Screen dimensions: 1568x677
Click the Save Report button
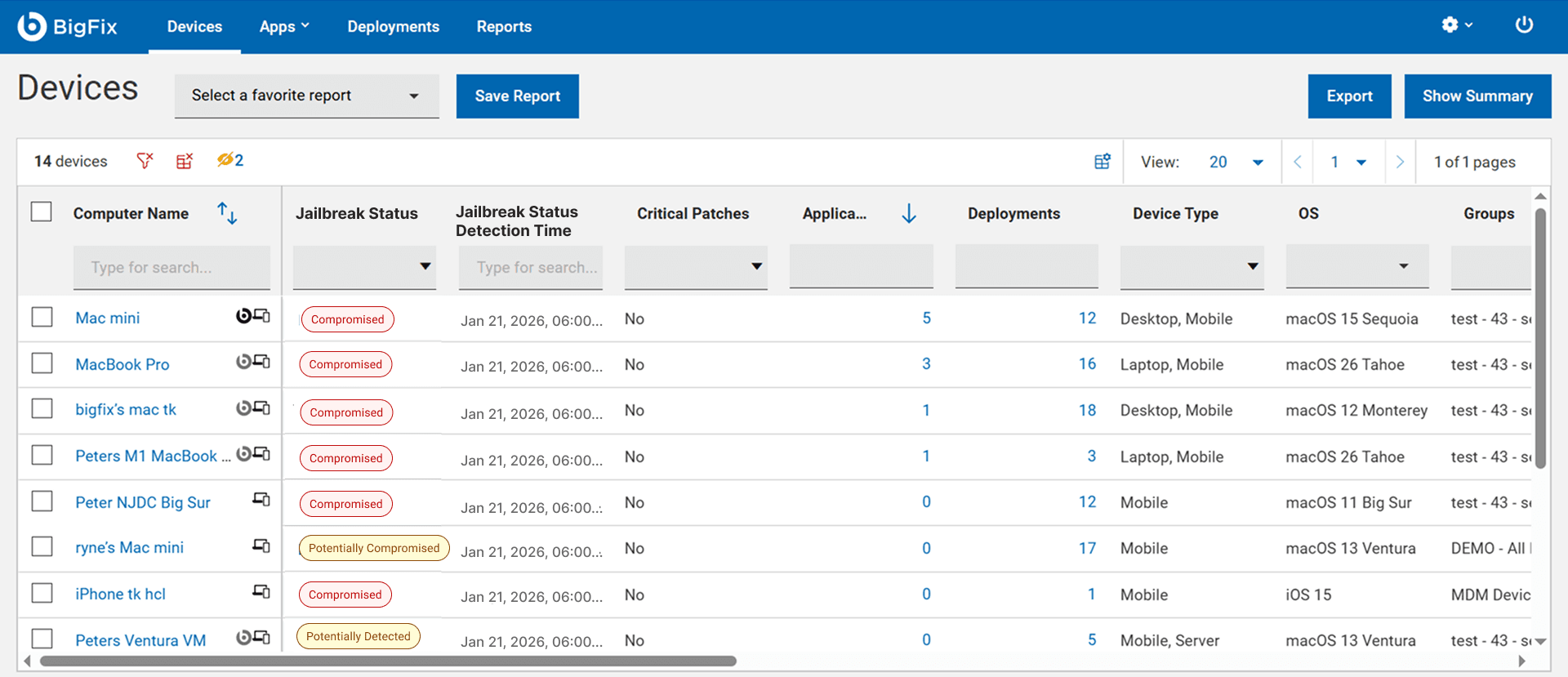pos(518,96)
